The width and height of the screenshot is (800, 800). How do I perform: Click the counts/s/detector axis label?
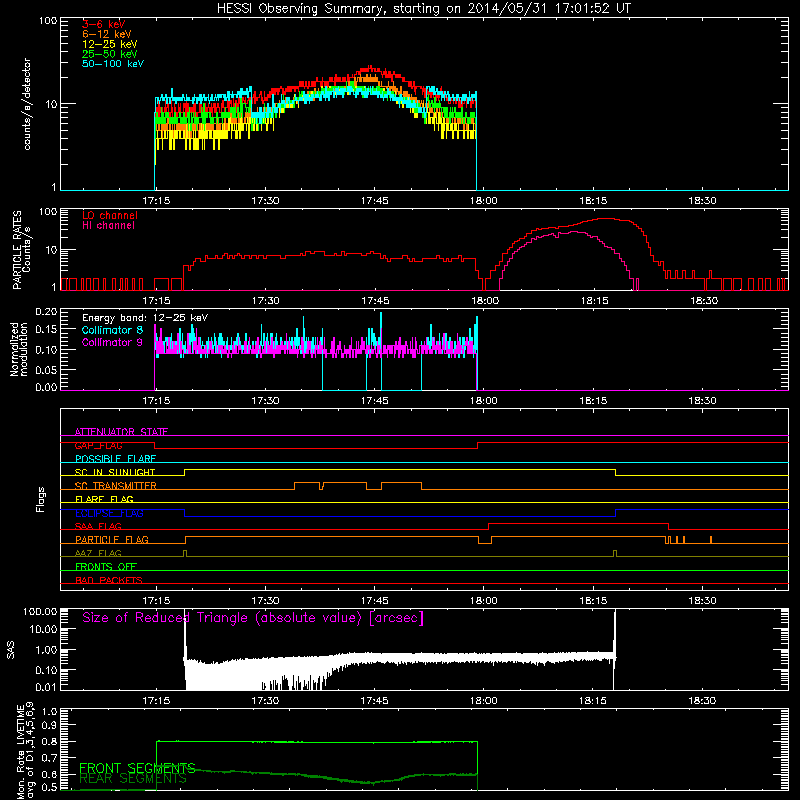(27, 104)
